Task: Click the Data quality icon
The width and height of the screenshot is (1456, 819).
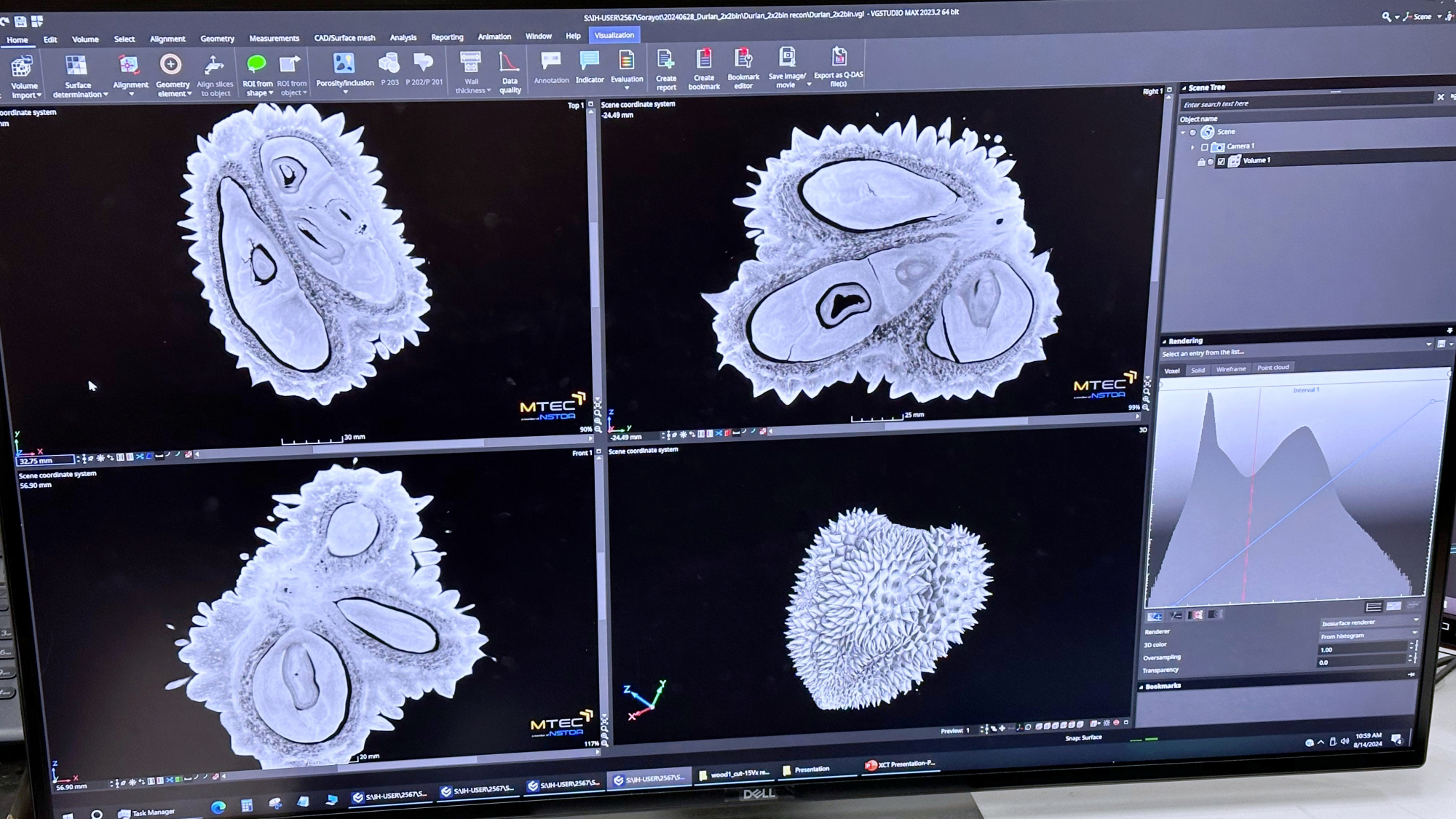Action: tap(509, 62)
